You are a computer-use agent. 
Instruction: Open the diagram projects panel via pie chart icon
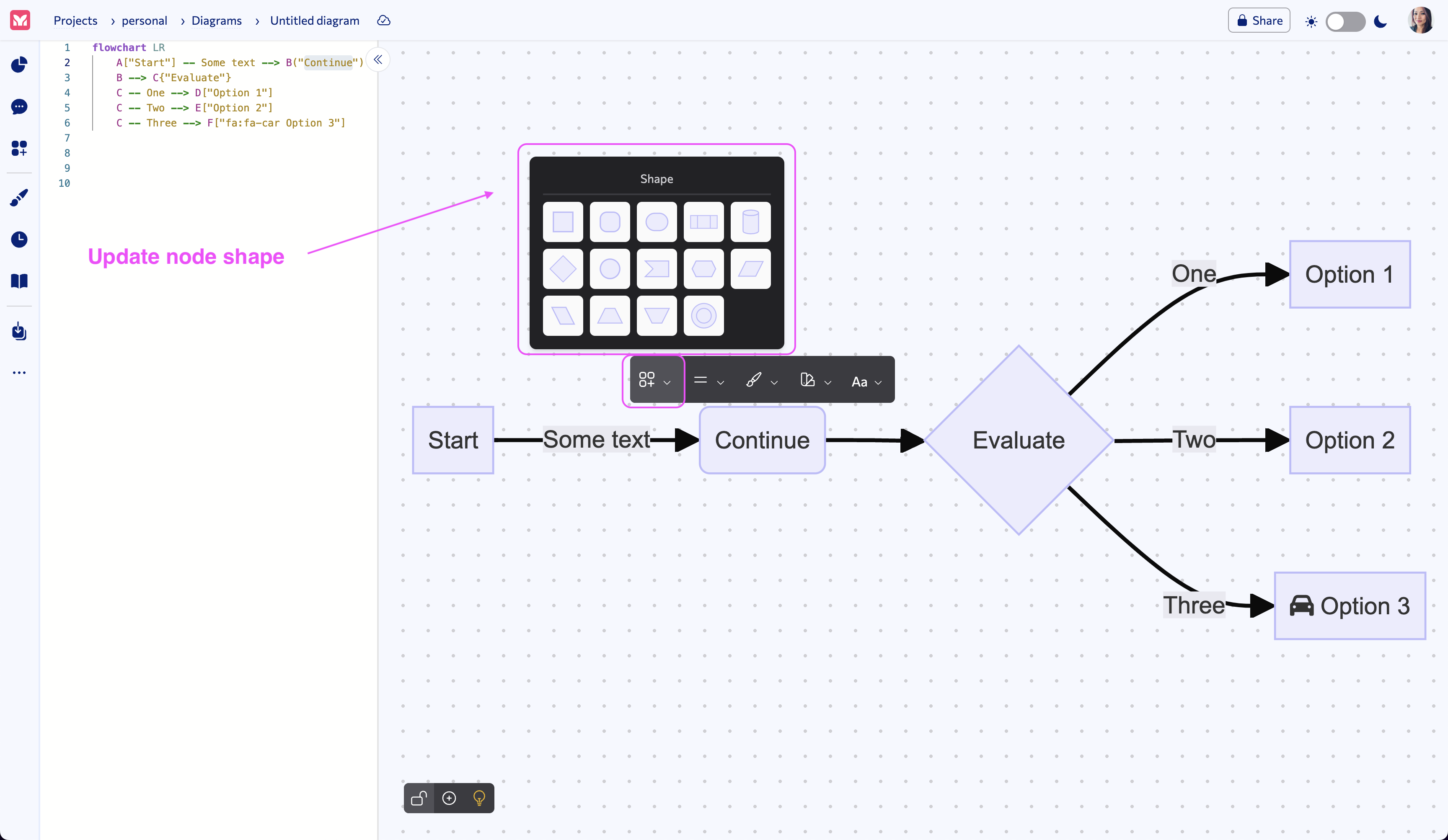[19, 65]
